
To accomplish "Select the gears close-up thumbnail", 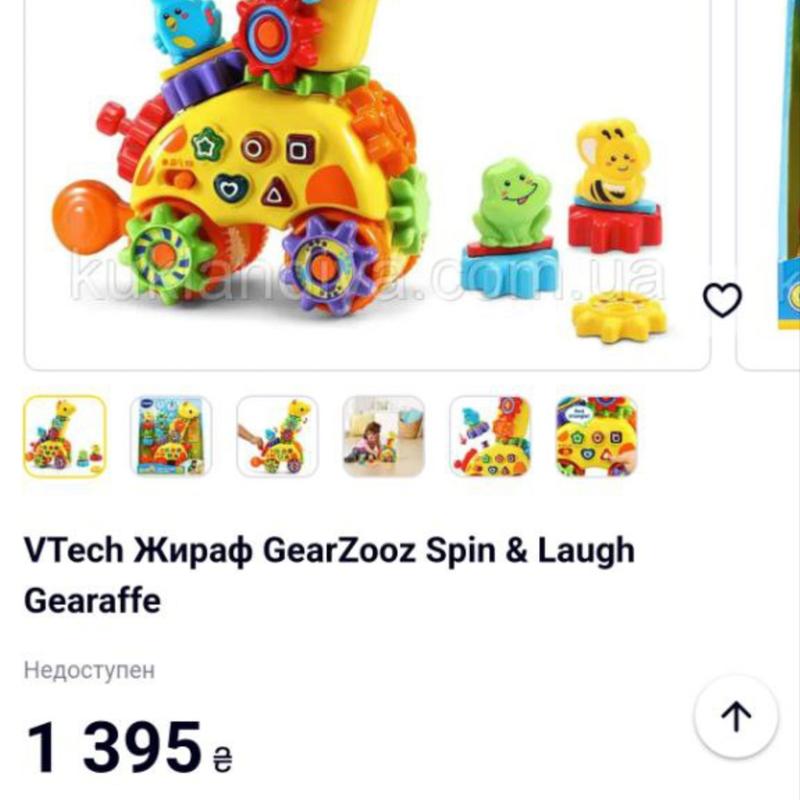I will pos(491,436).
